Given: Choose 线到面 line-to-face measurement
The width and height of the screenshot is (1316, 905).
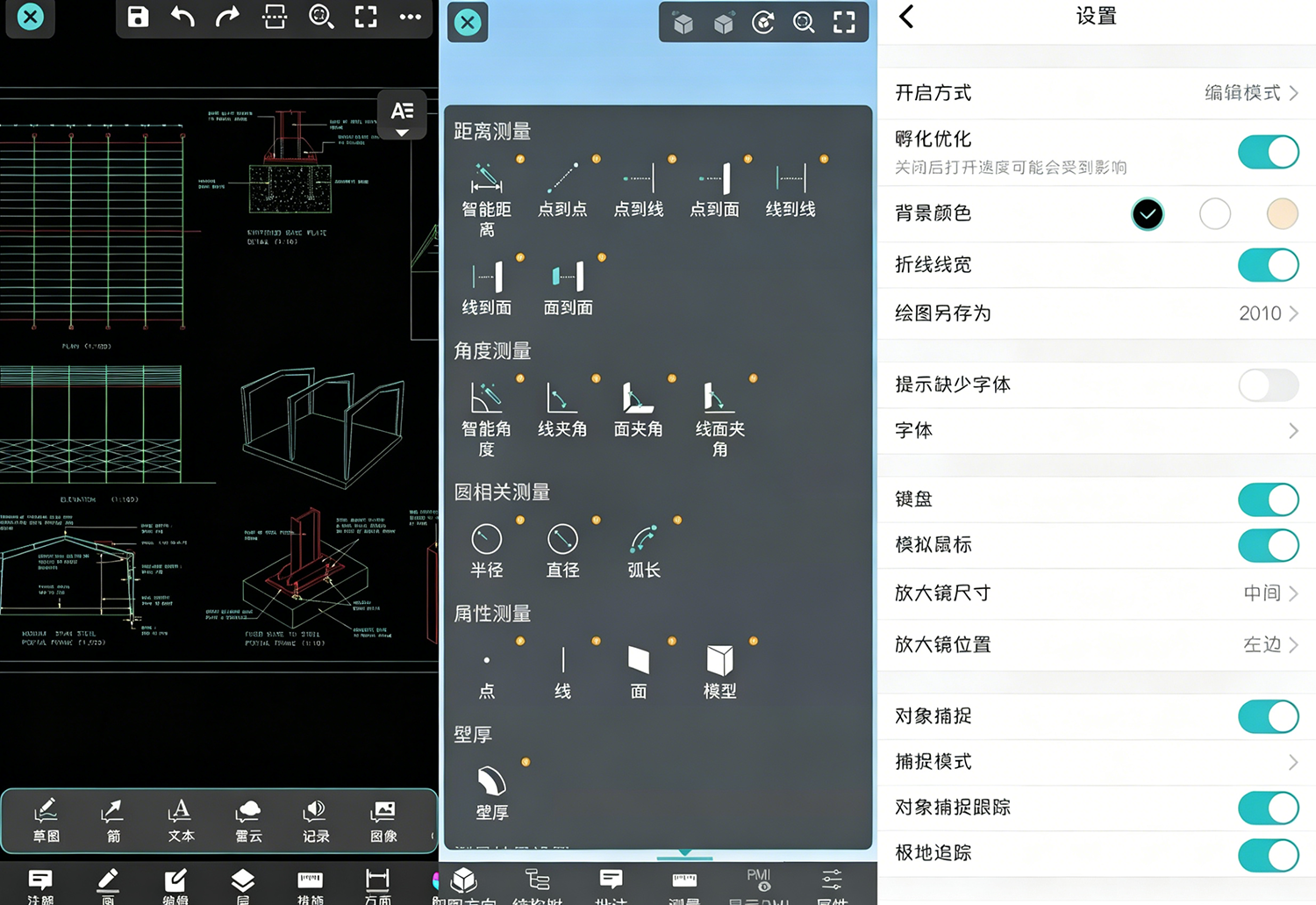Looking at the screenshot, I should 487,288.
